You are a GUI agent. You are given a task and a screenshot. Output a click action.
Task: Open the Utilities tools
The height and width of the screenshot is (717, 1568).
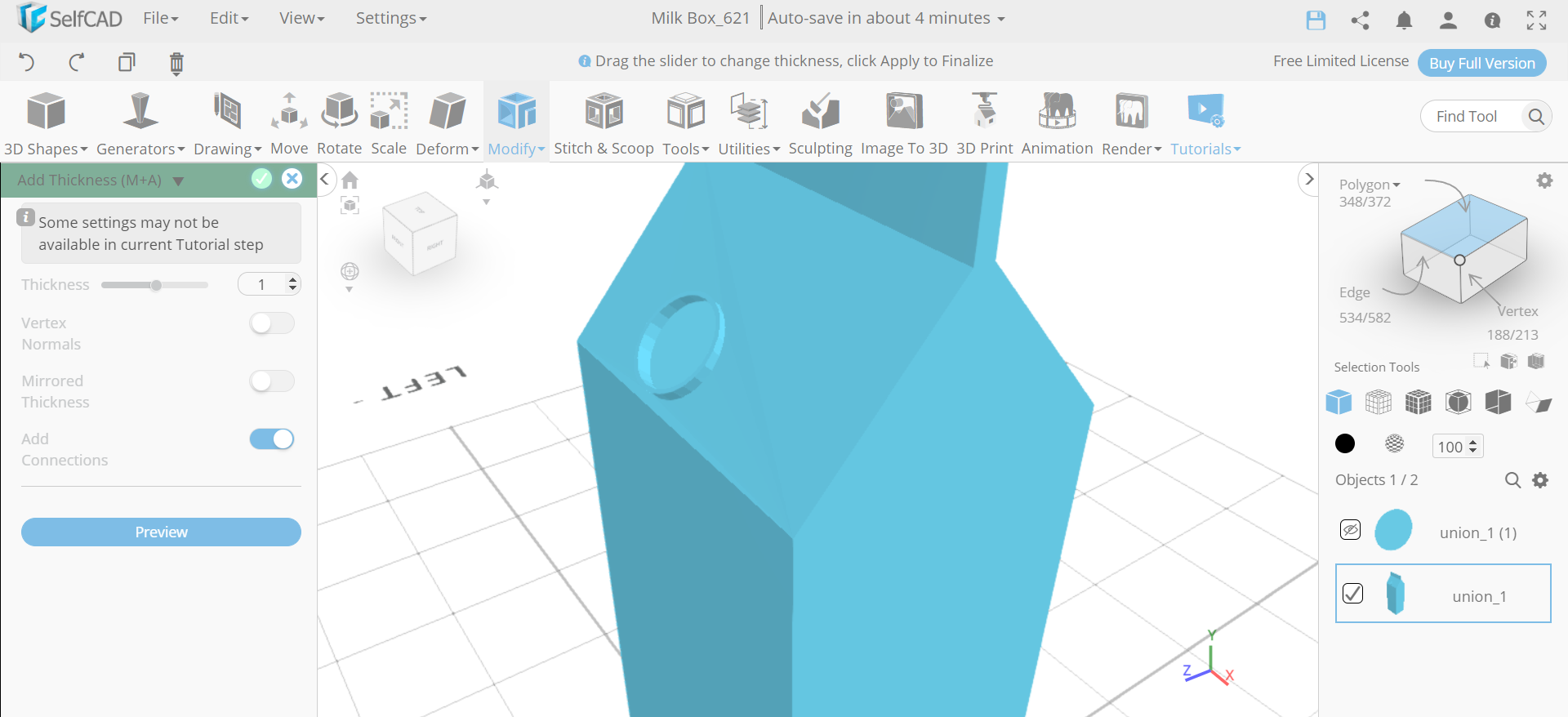click(x=749, y=123)
